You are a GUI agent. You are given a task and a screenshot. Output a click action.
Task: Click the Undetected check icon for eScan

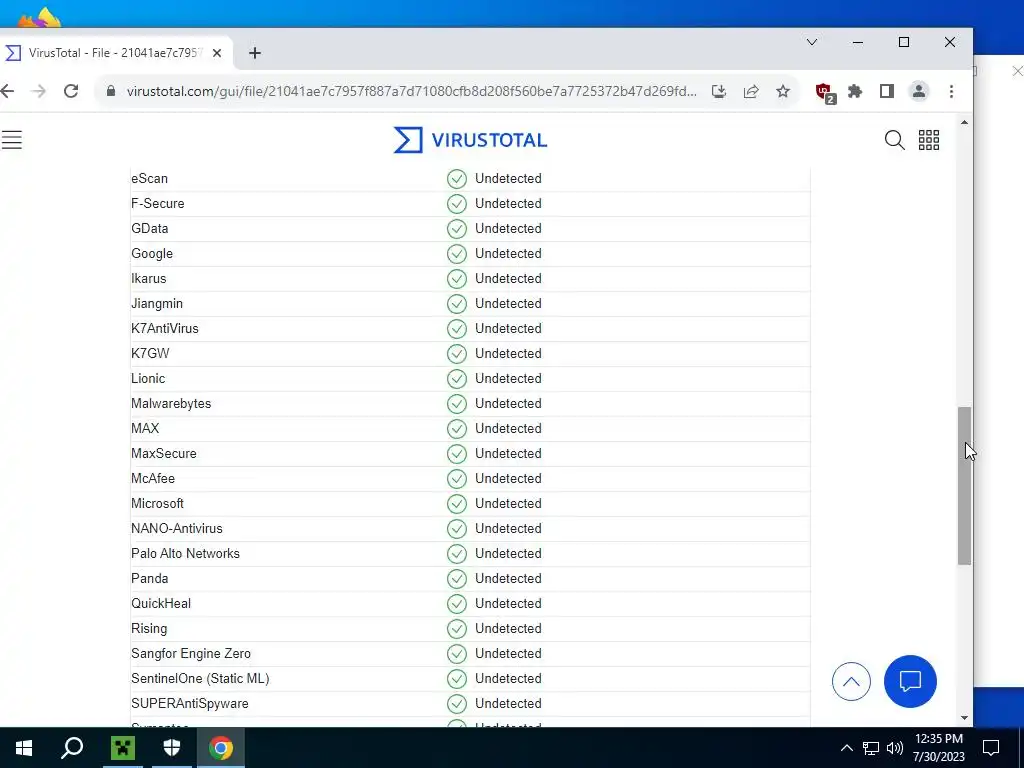[x=456, y=179]
